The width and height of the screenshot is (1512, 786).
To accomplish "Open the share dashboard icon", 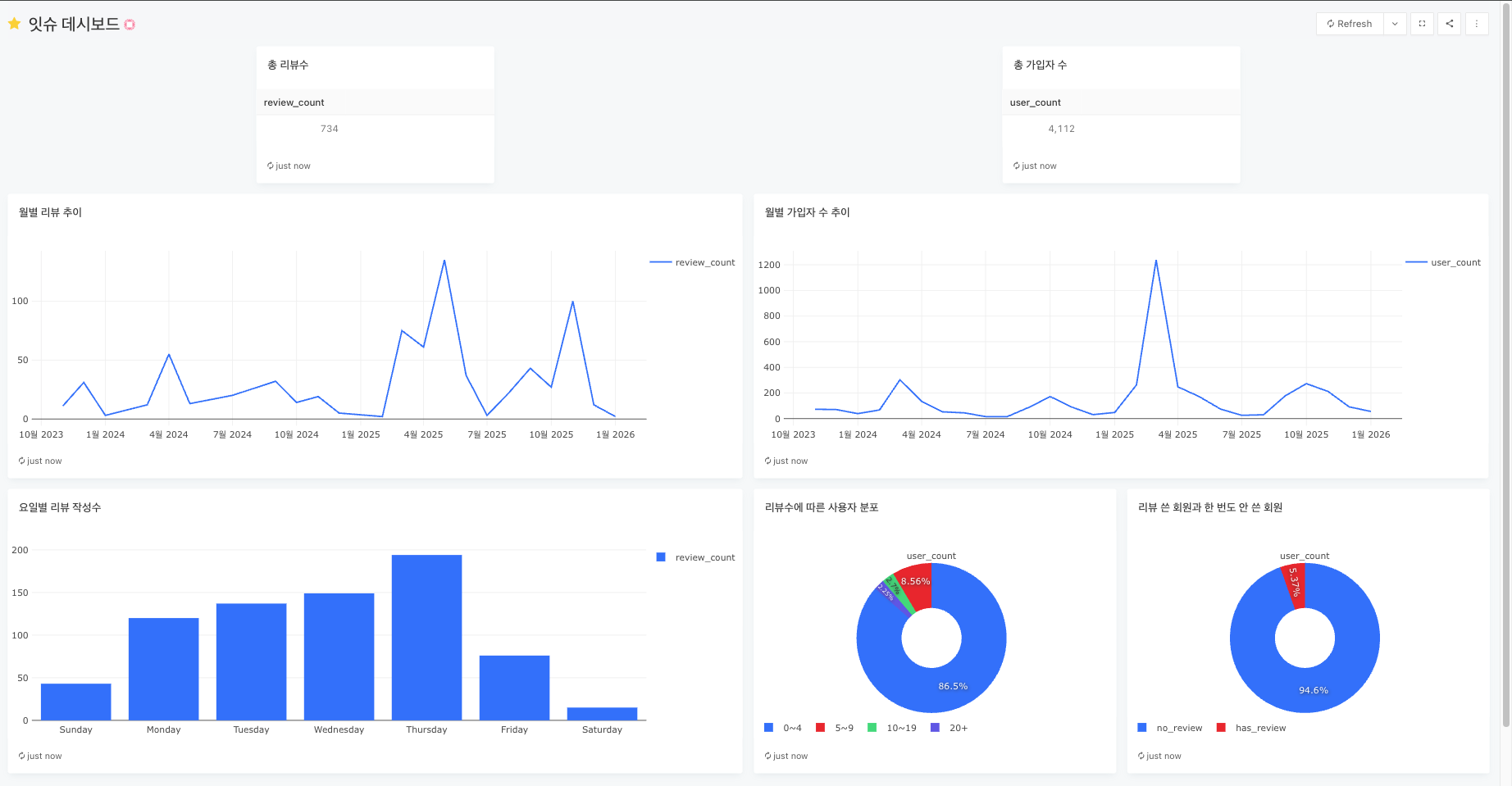I will 1449,24.
